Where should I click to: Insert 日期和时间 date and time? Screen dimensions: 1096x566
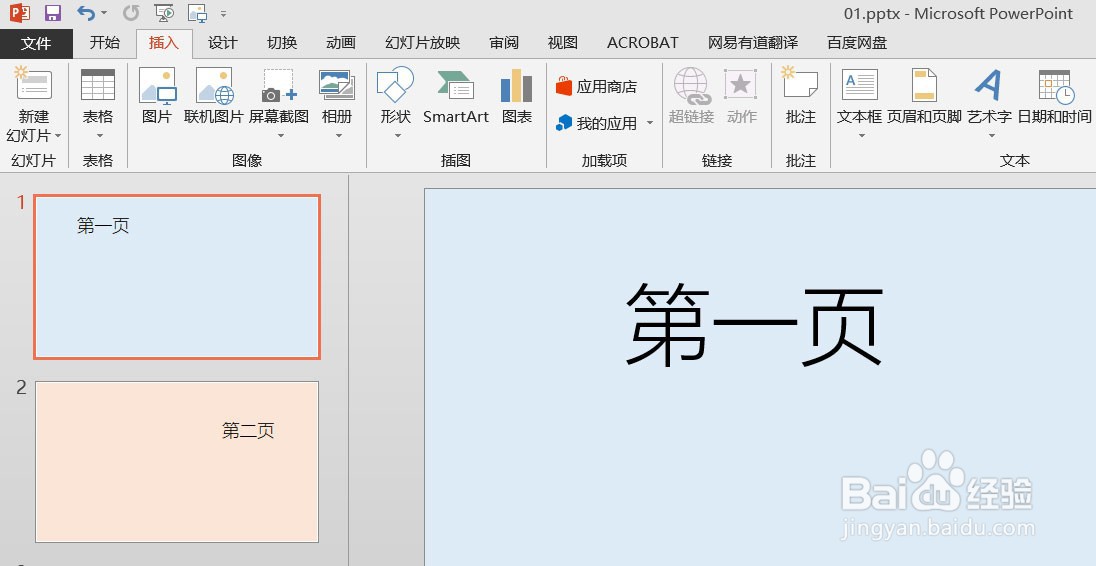(x=1055, y=96)
